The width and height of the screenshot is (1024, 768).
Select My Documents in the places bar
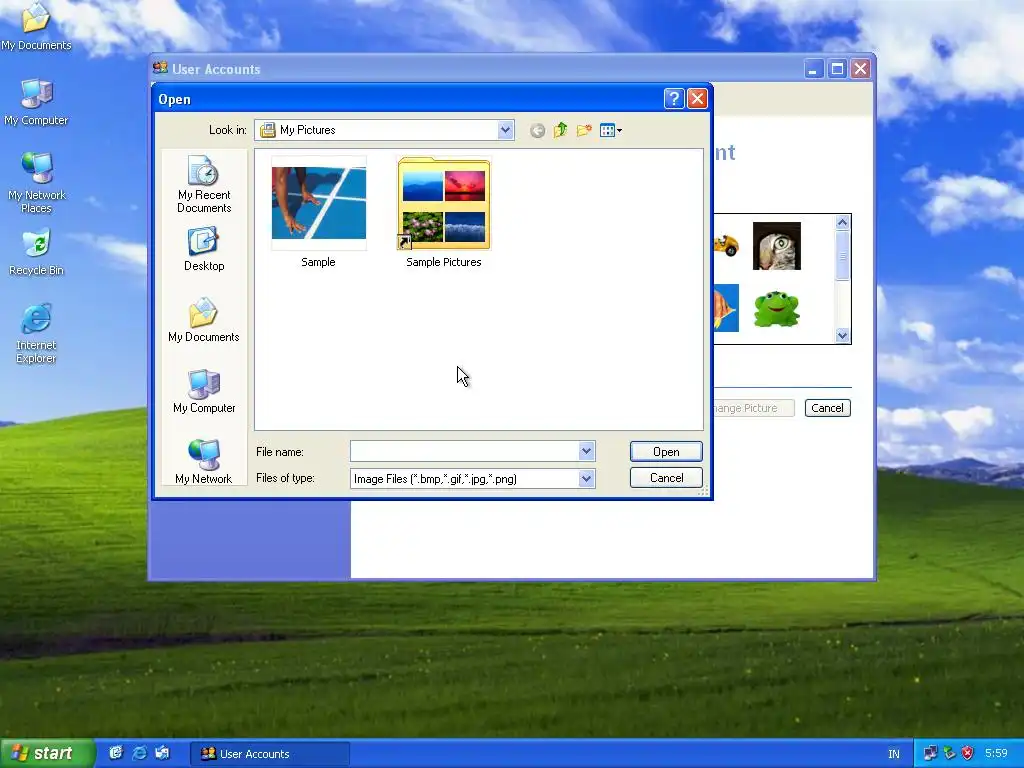pyautogui.click(x=204, y=320)
